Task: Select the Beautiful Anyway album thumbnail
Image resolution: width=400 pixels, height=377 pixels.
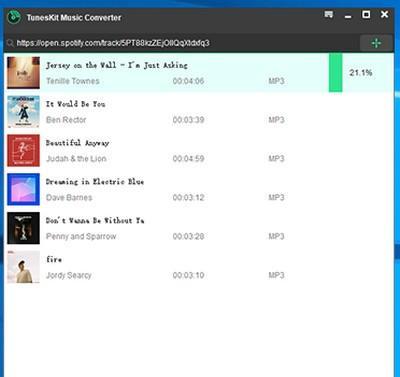Action: 23,150
